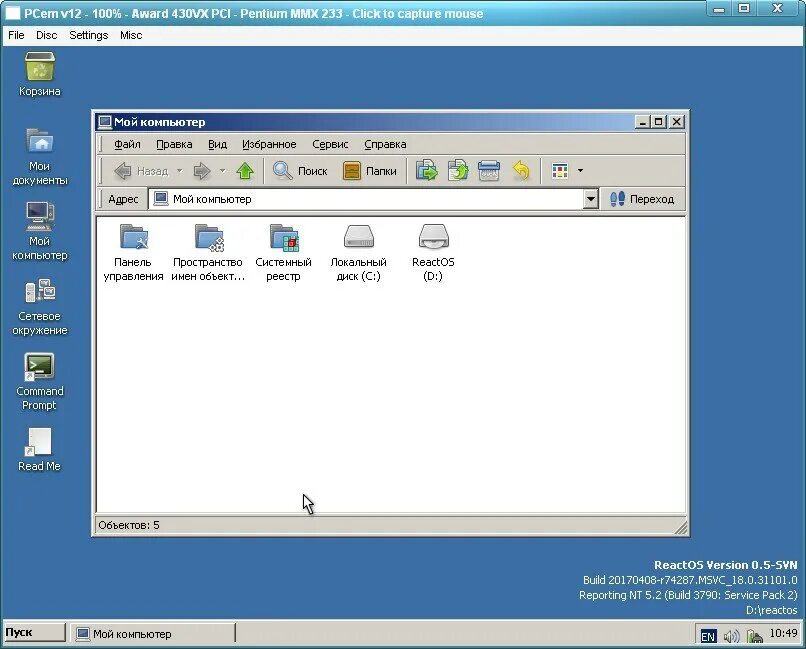This screenshot has width=806, height=649.
Task: Select the Панель управления folder icon
Action: point(133,253)
